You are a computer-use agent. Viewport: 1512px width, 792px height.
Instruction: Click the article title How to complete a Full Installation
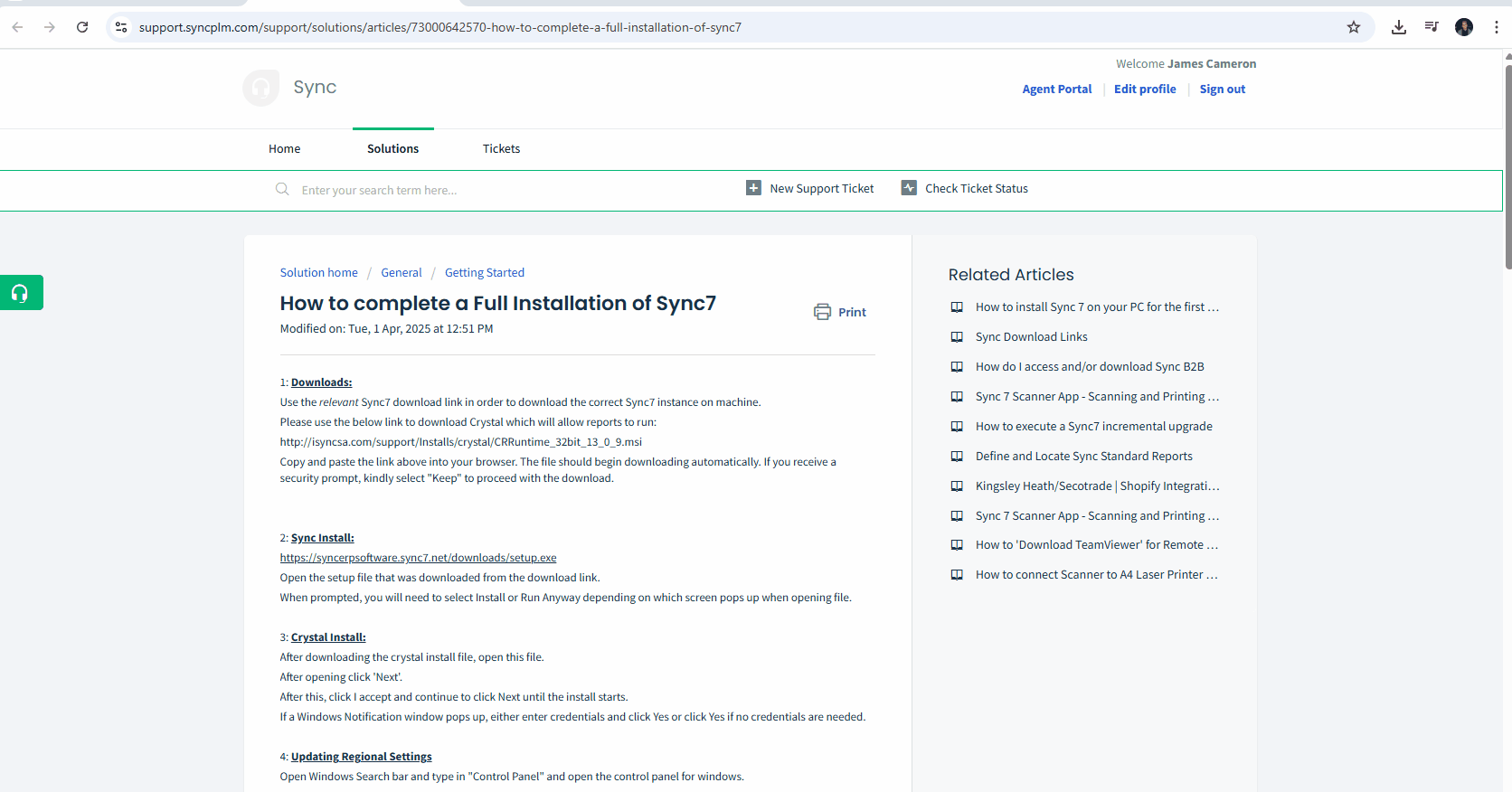coord(497,304)
